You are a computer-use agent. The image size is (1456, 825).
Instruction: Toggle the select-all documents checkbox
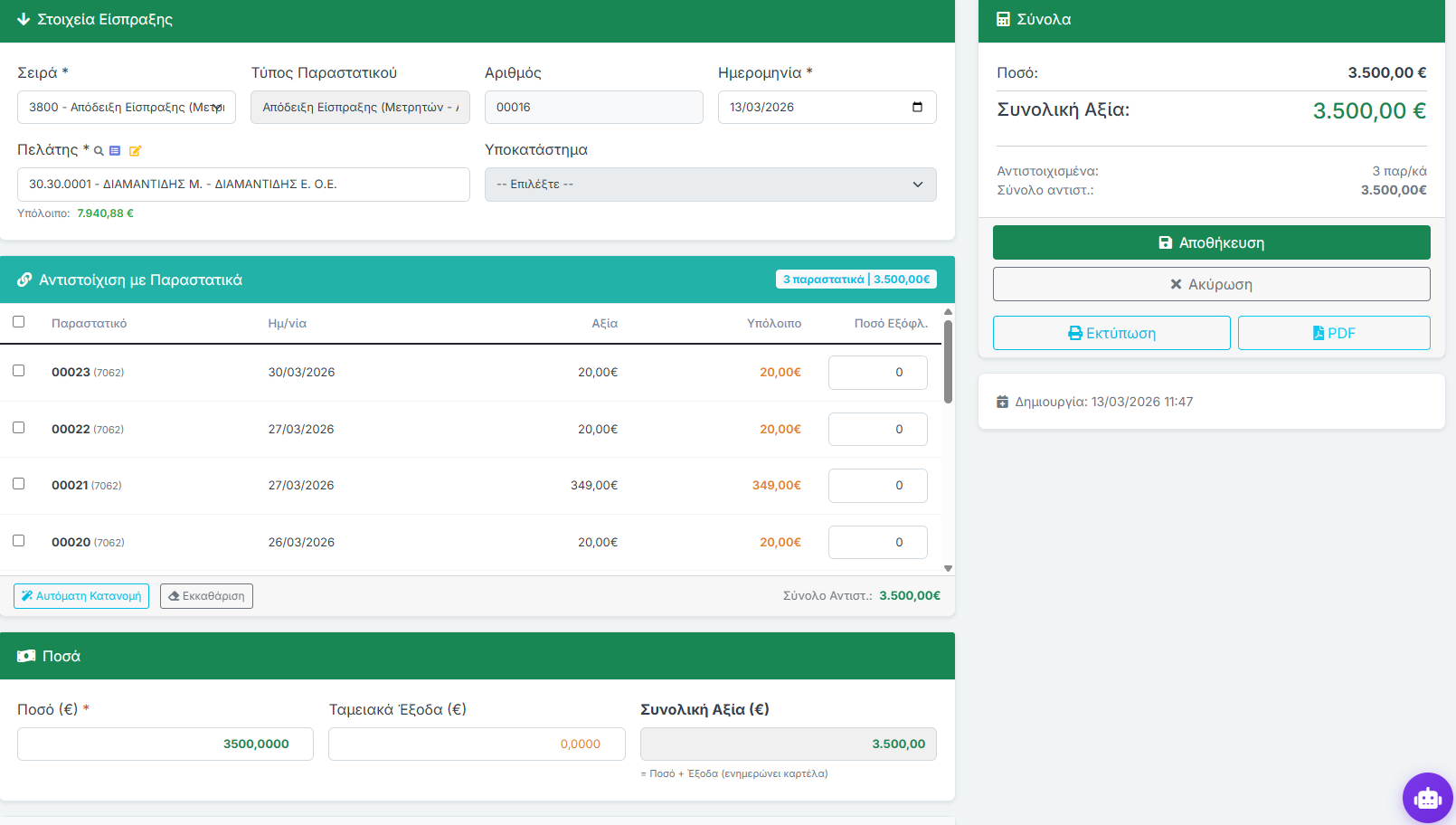tap(18, 322)
